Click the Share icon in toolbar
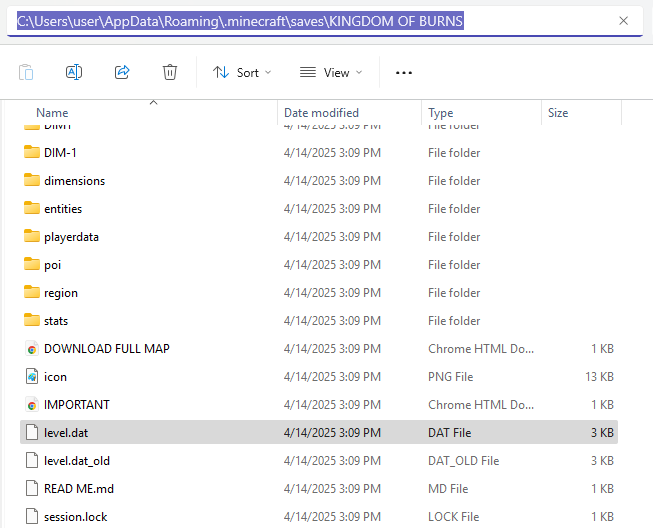Screen dimensions: 653x532 (122, 72)
